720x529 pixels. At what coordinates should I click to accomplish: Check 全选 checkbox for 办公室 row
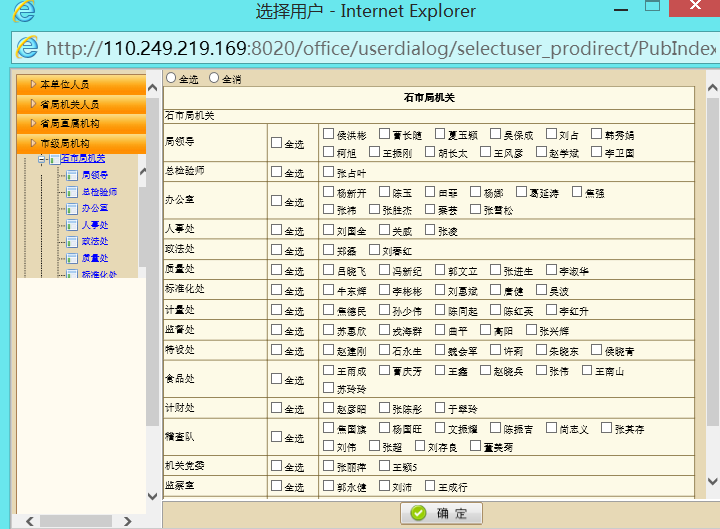tap(277, 201)
